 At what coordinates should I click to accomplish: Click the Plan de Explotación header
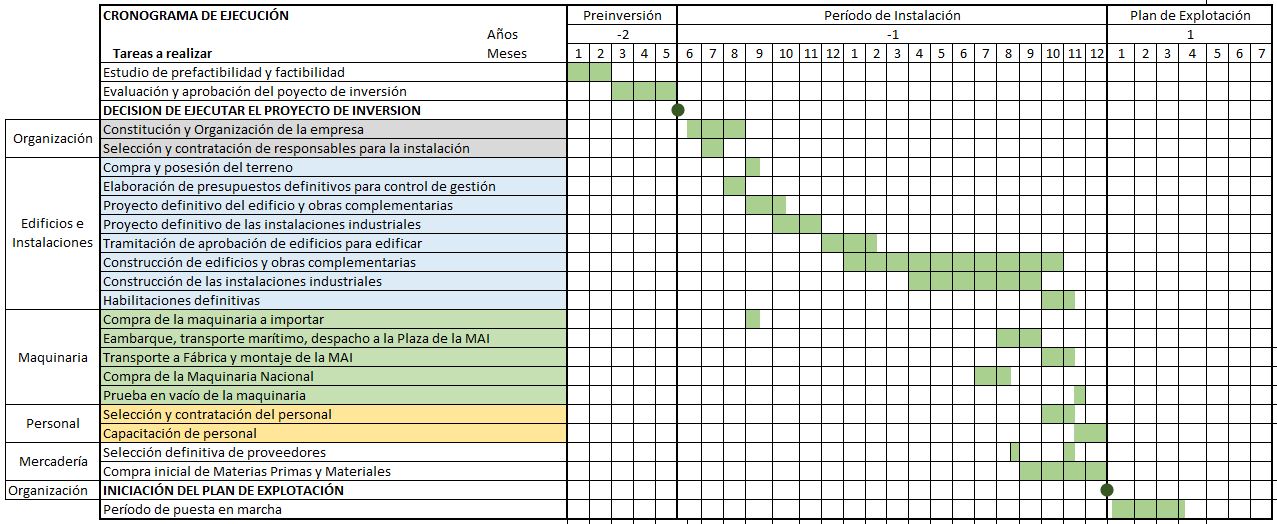(1191, 15)
